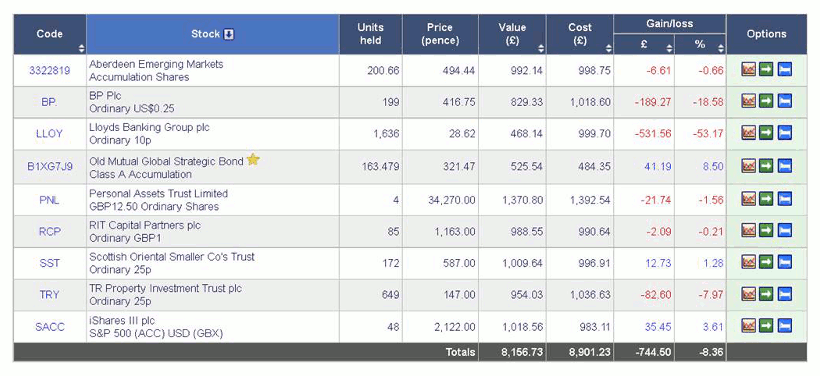Click green arrow for Scottish Oriental Smaller Co's
820x376 pixels.
(766, 262)
